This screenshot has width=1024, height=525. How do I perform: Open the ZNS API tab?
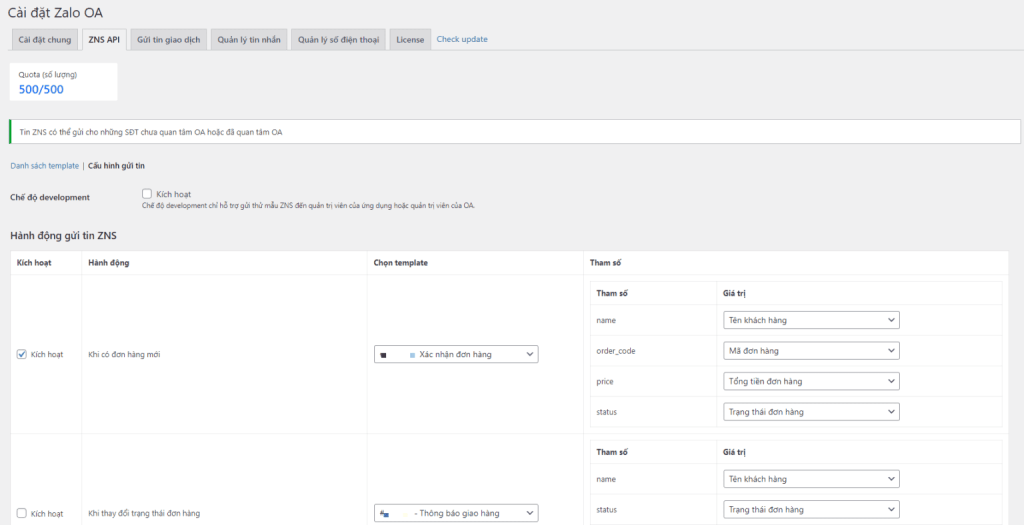pyautogui.click(x=104, y=39)
